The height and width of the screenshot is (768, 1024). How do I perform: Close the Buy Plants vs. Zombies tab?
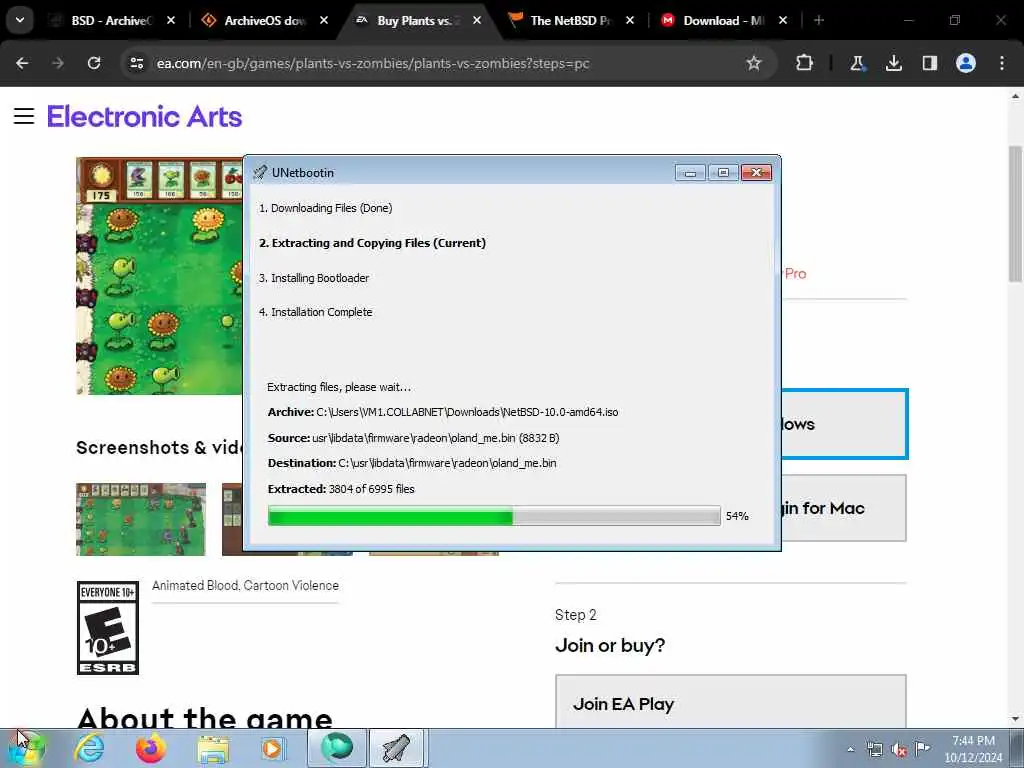click(x=477, y=21)
